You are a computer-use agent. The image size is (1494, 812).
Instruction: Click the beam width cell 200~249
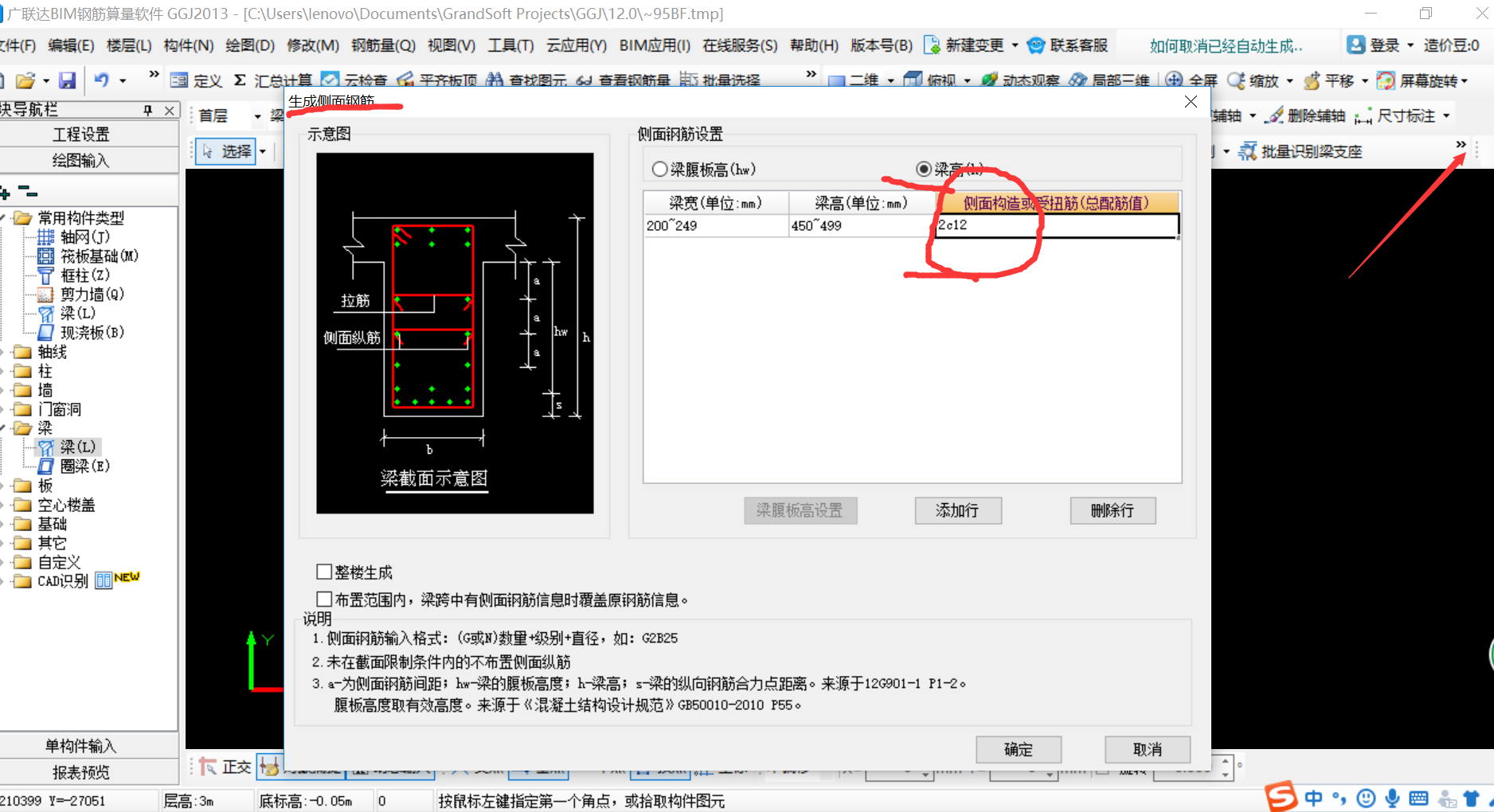pos(716,225)
